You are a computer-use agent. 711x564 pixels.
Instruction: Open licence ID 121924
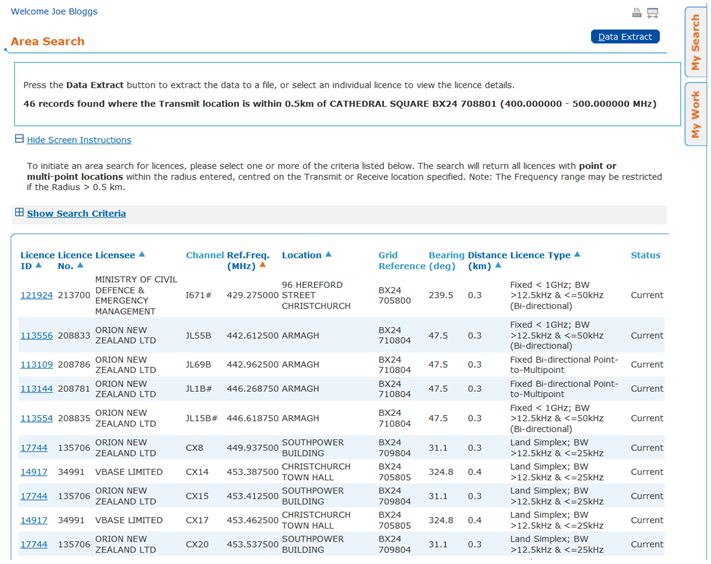click(x=36, y=296)
